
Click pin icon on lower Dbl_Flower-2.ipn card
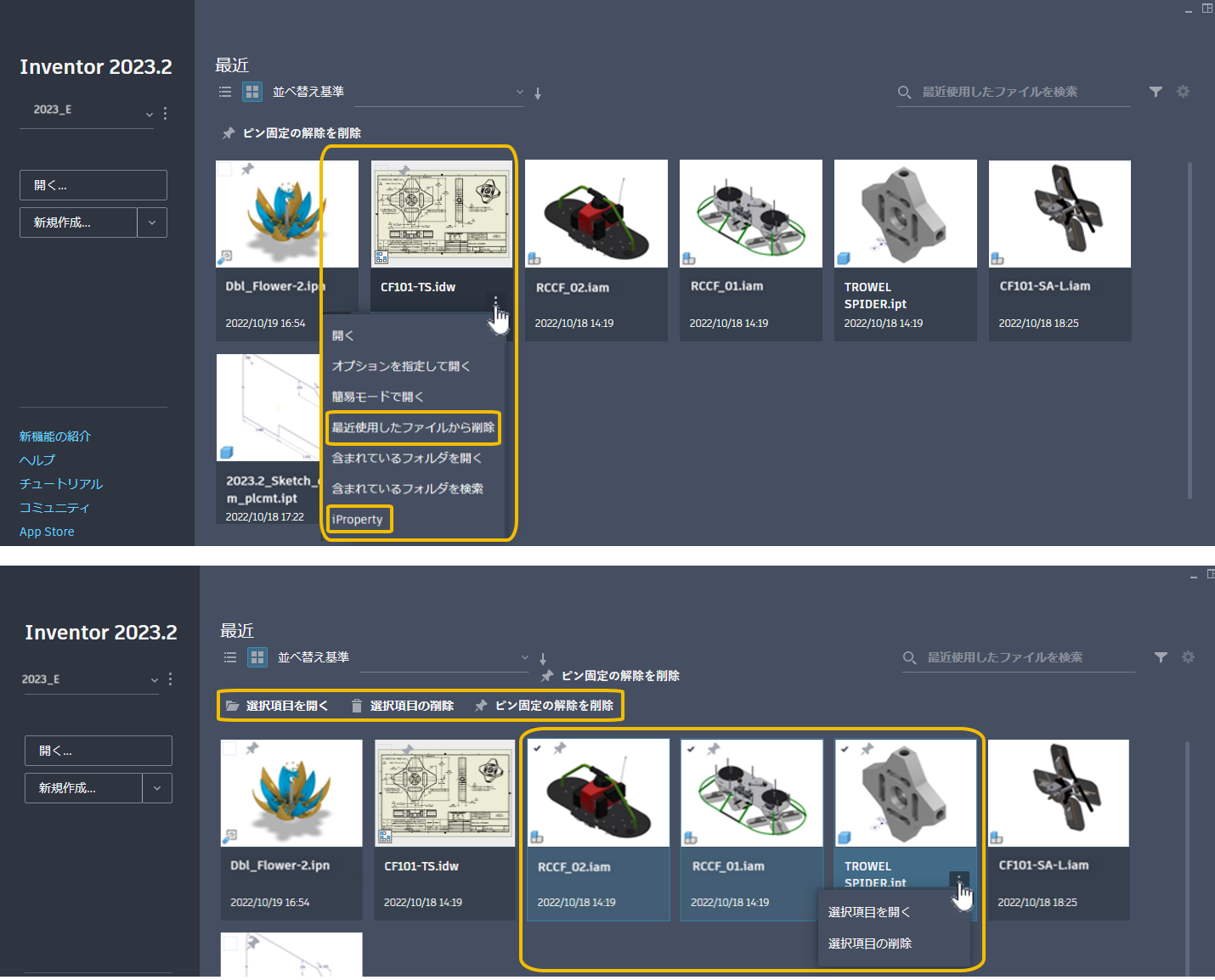point(252,748)
